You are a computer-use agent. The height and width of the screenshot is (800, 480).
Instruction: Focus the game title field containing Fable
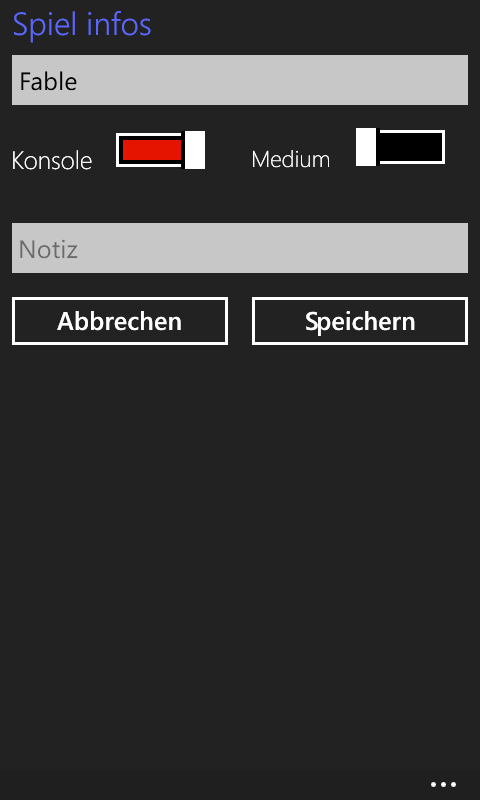[x=240, y=80]
